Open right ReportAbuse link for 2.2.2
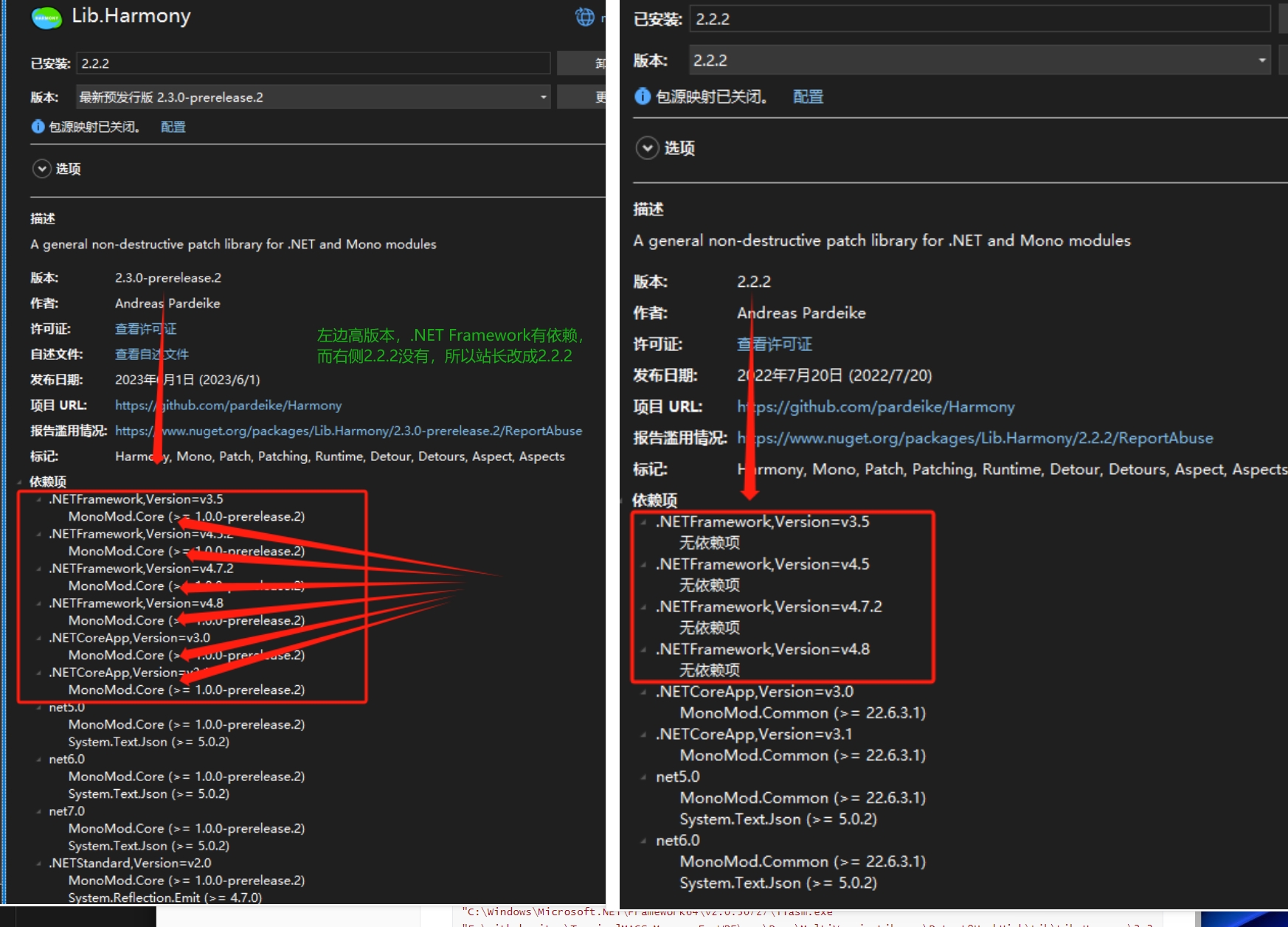 coord(974,438)
